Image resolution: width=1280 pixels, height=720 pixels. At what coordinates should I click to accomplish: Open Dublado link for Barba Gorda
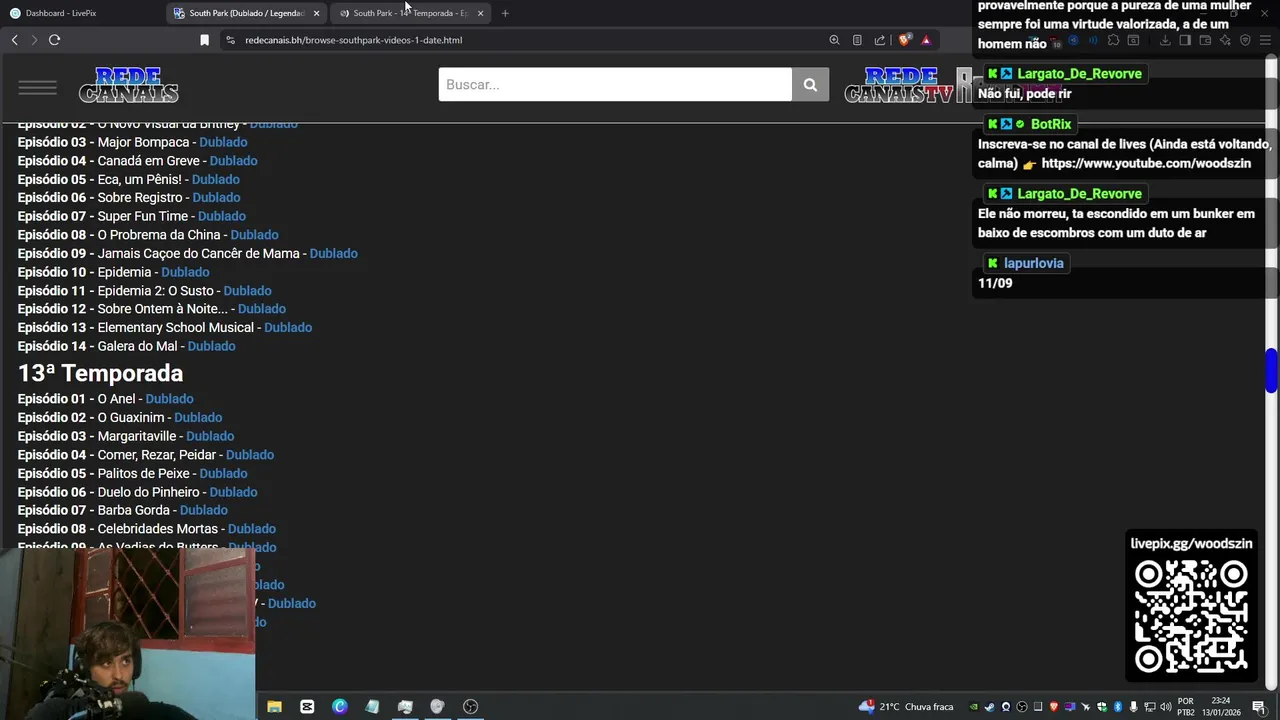[203, 511]
